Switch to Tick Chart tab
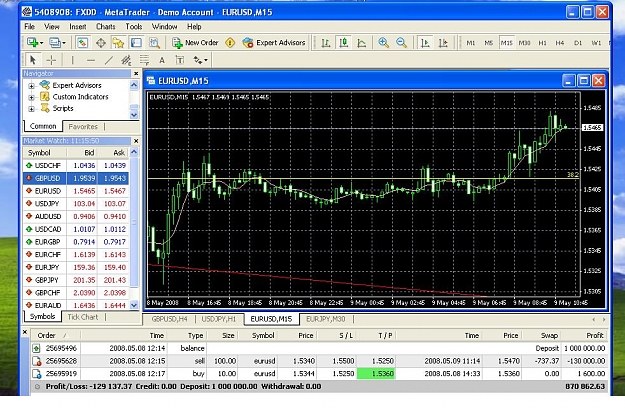This screenshot has width=625, height=408. pyautogui.click(x=83, y=317)
